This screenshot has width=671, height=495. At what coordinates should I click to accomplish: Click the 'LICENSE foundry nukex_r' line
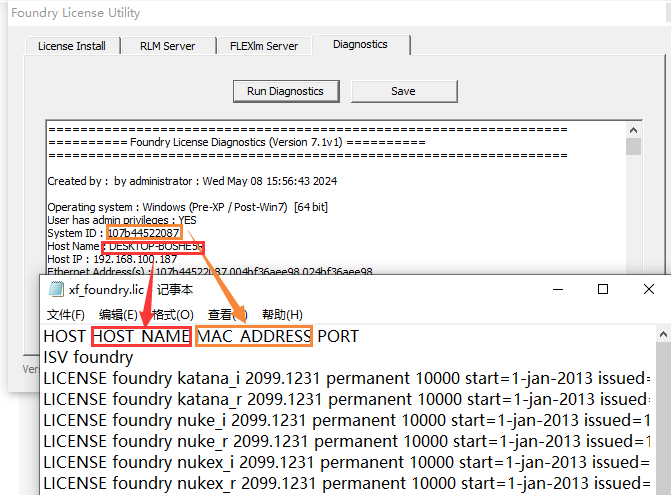(347, 483)
